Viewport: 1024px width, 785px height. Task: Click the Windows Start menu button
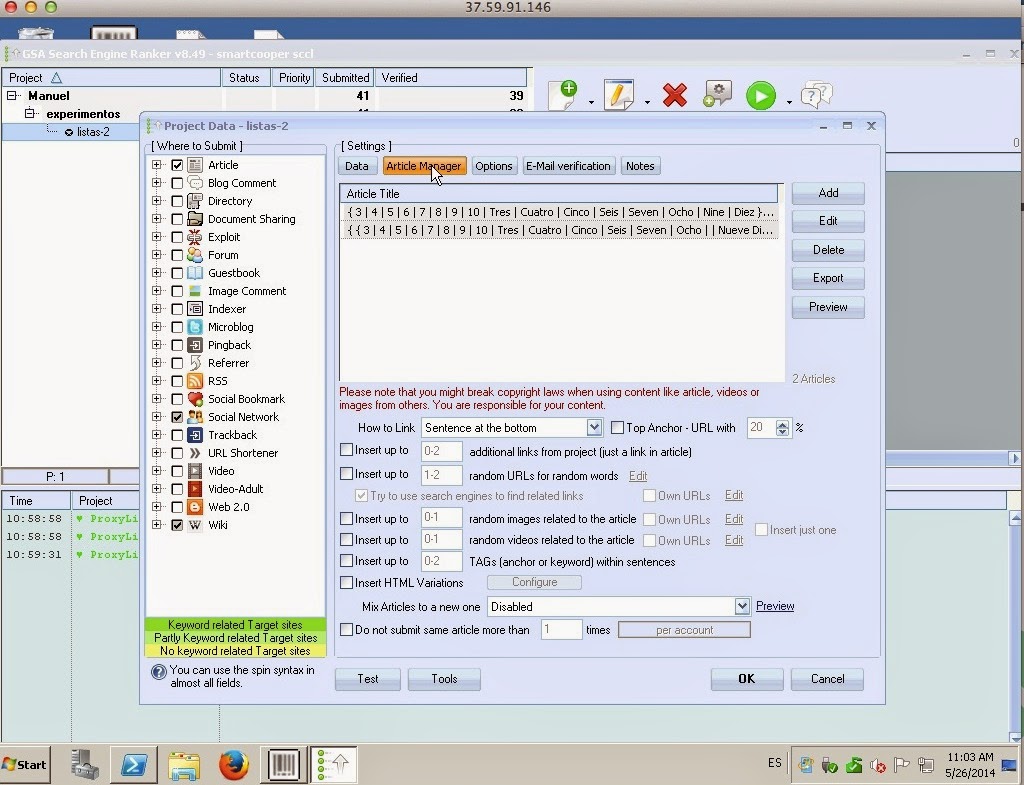click(25, 764)
